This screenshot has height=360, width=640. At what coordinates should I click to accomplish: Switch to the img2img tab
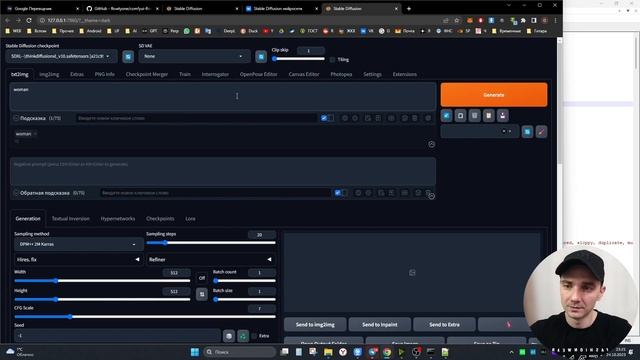pyautogui.click(x=49, y=74)
